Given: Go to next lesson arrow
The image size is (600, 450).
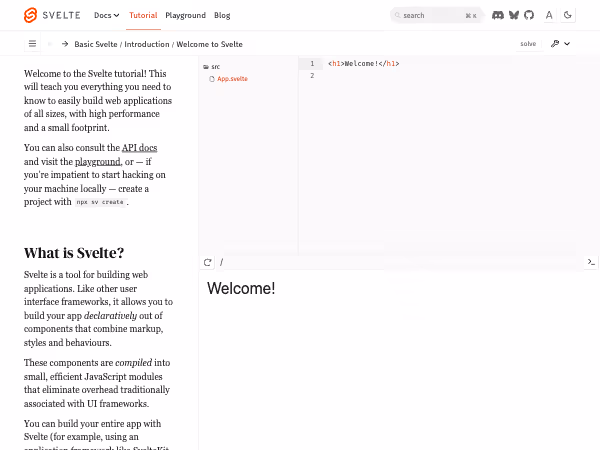Looking at the screenshot, I should coord(65,44).
